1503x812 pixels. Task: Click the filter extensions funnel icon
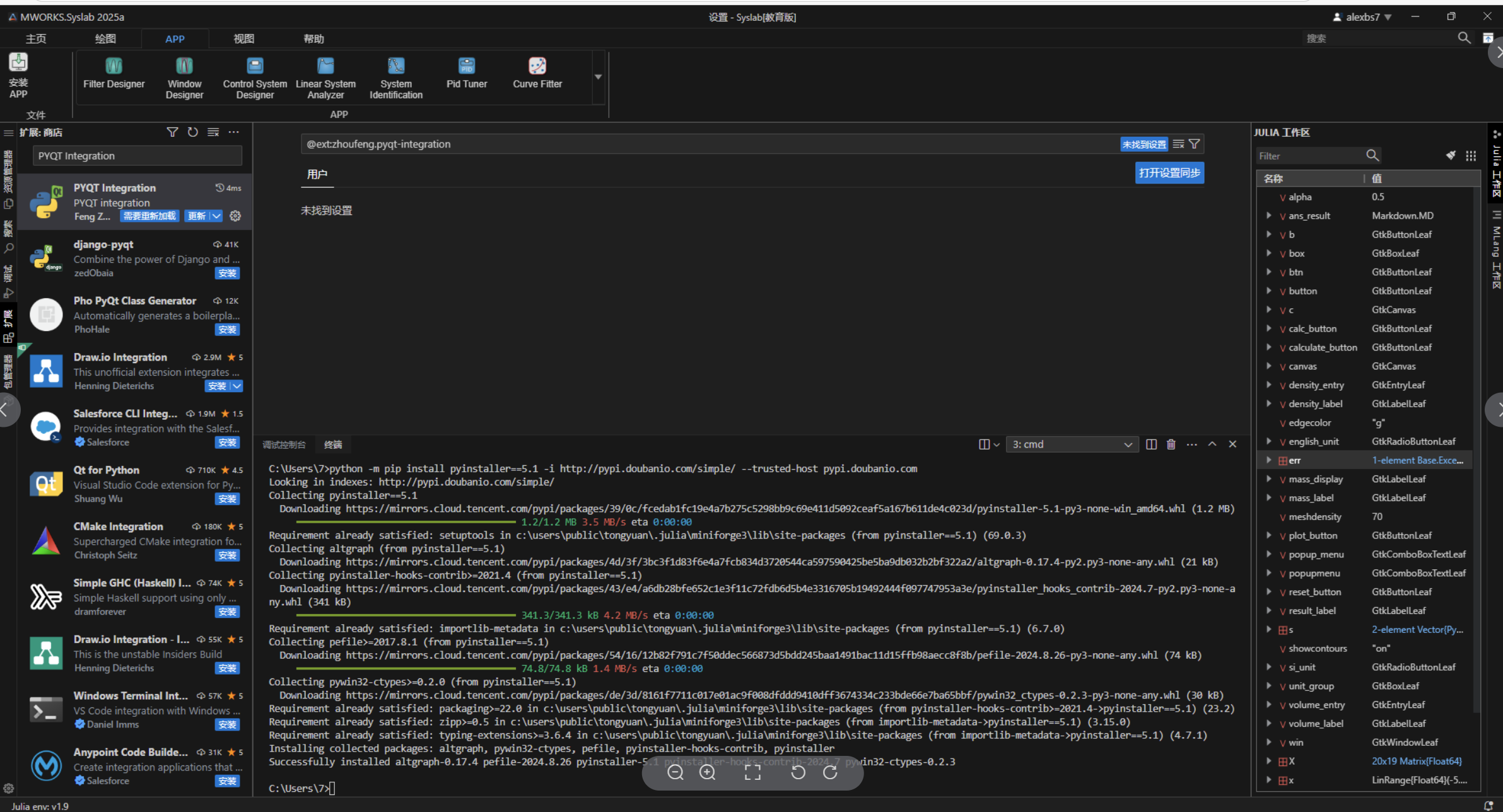pos(172,132)
